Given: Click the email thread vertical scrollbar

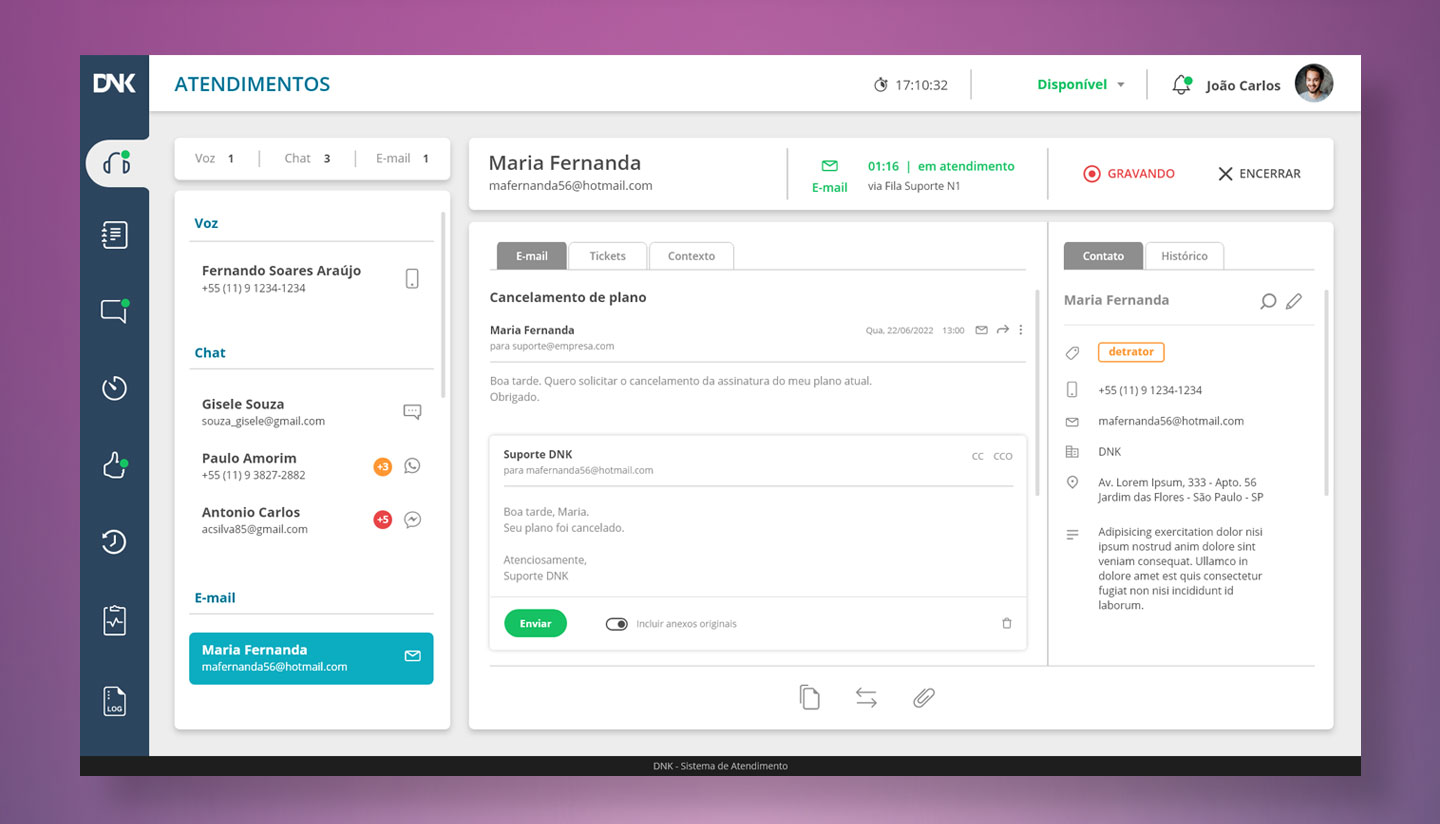Looking at the screenshot, I should [x=1036, y=390].
